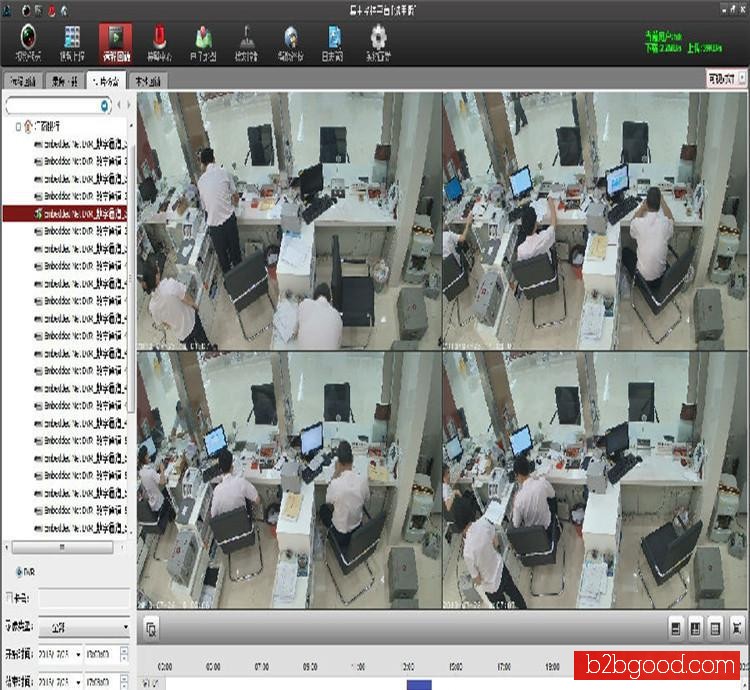Open the electronic map module
The width and height of the screenshot is (750, 690).
(203, 43)
